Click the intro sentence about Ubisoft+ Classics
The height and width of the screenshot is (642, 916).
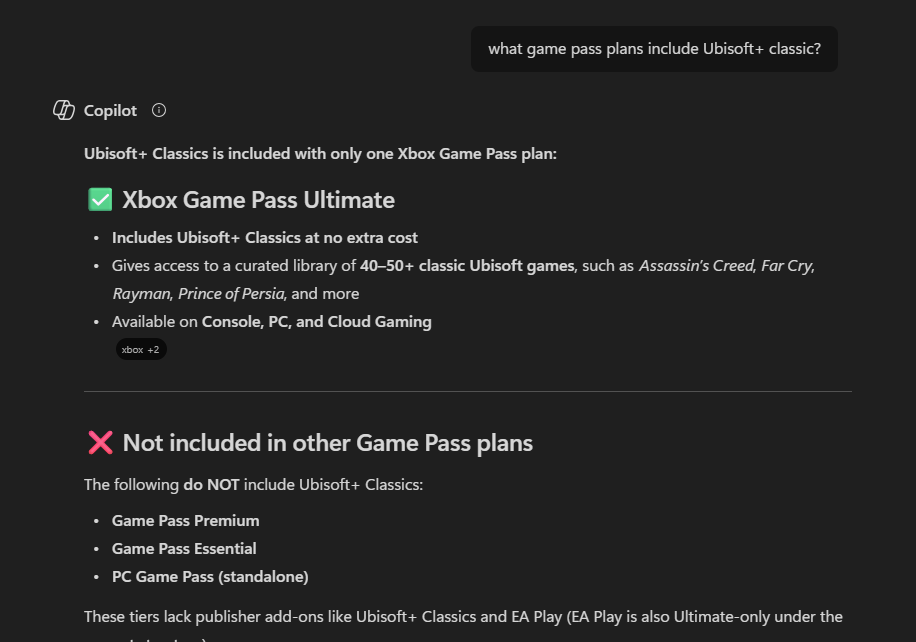(320, 154)
